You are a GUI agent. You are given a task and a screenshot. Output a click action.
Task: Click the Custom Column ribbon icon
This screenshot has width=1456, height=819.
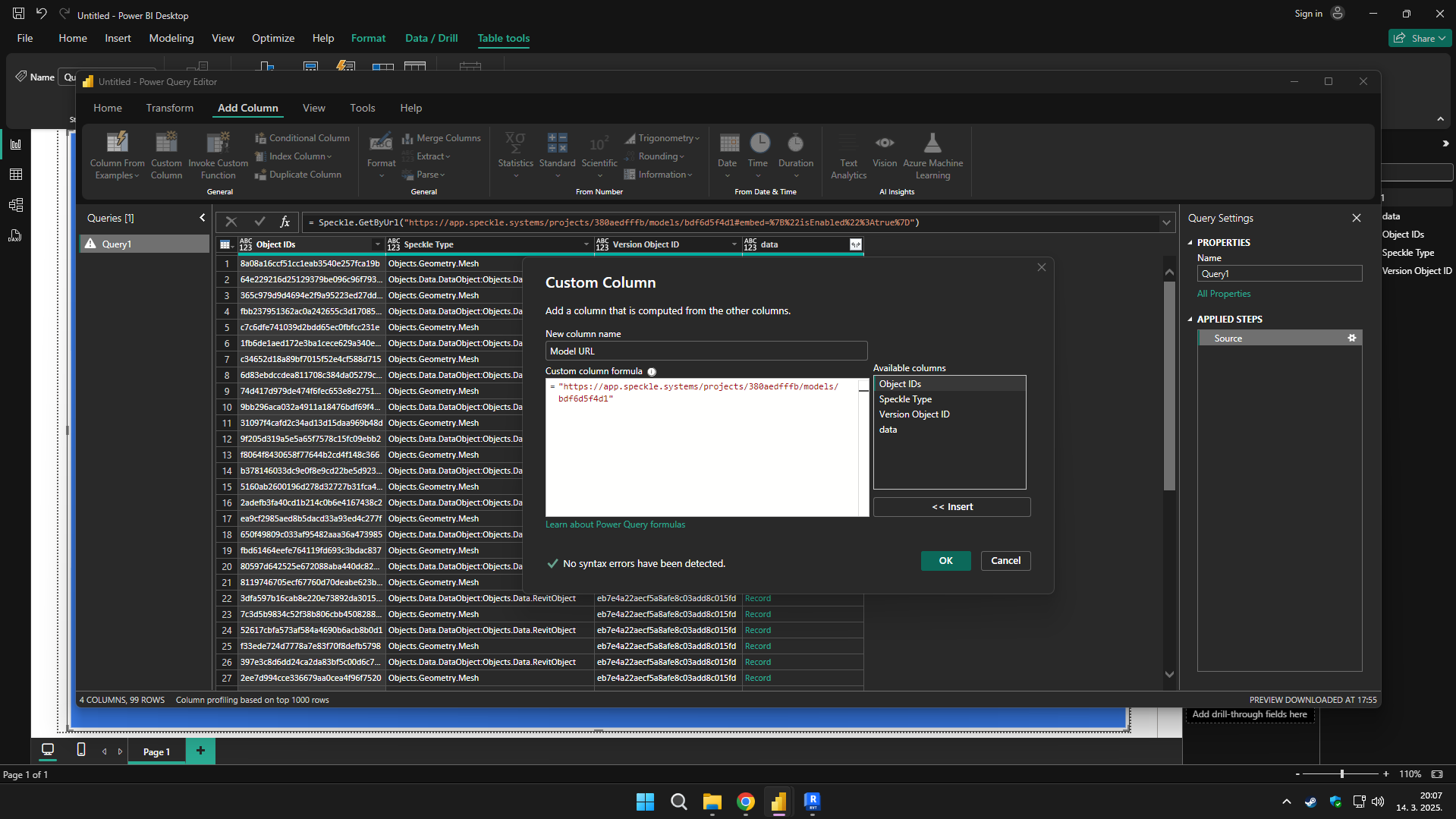(166, 143)
